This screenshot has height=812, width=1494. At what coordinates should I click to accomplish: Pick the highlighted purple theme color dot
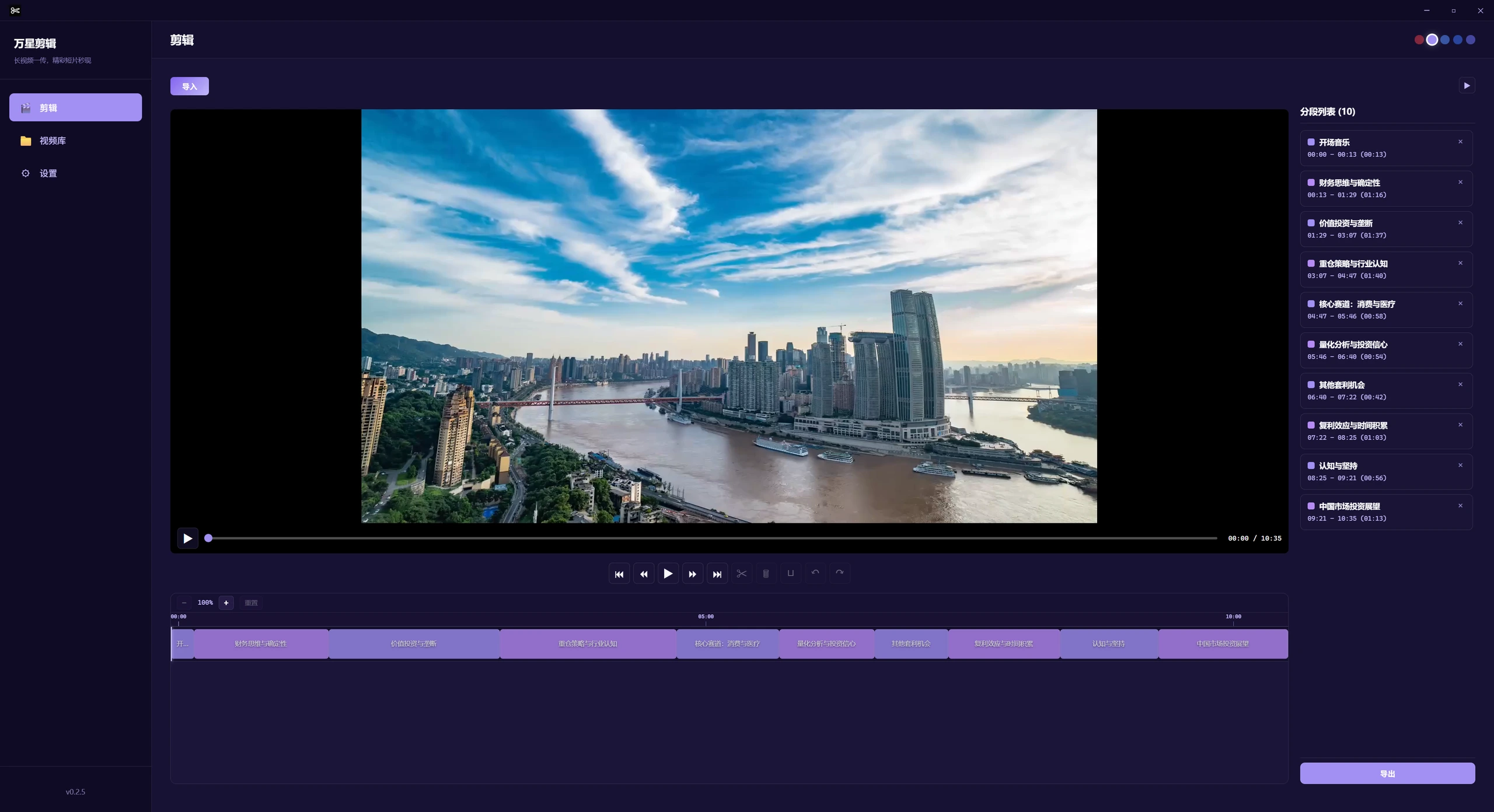[x=1432, y=40]
